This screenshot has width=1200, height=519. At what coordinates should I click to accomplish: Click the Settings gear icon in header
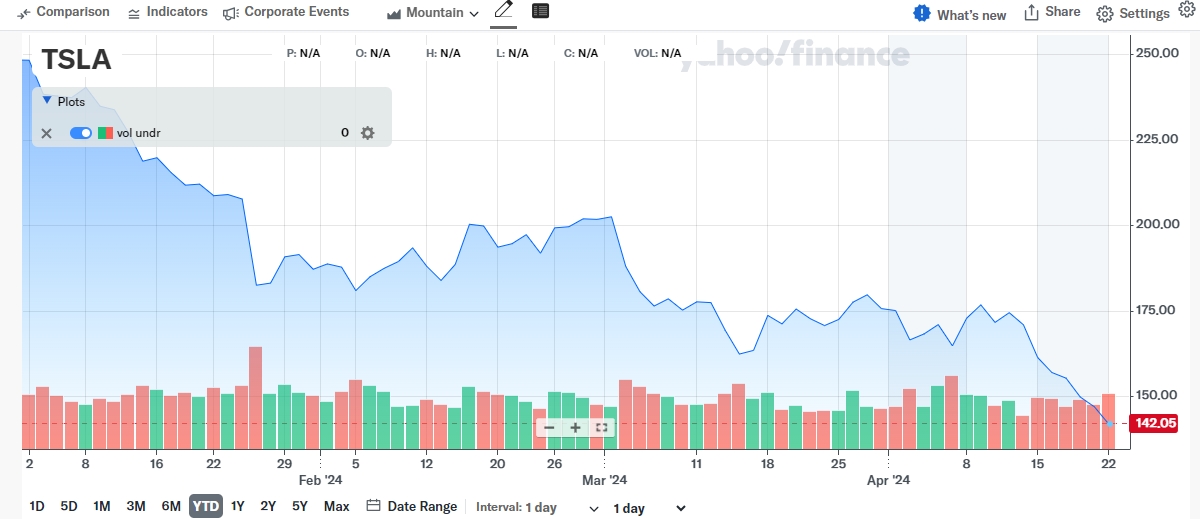tap(1104, 14)
